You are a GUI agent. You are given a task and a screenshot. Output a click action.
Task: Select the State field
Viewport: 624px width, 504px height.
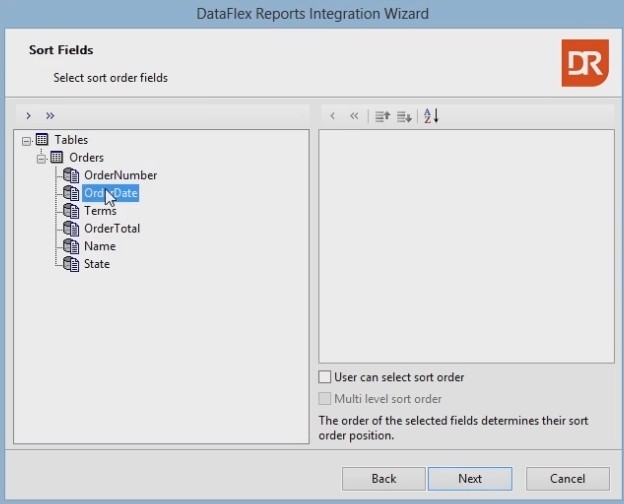97,264
